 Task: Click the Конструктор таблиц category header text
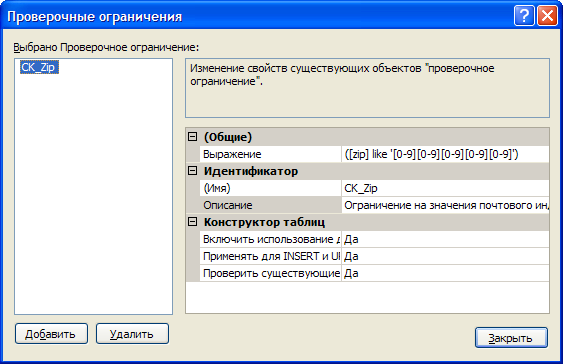264,222
